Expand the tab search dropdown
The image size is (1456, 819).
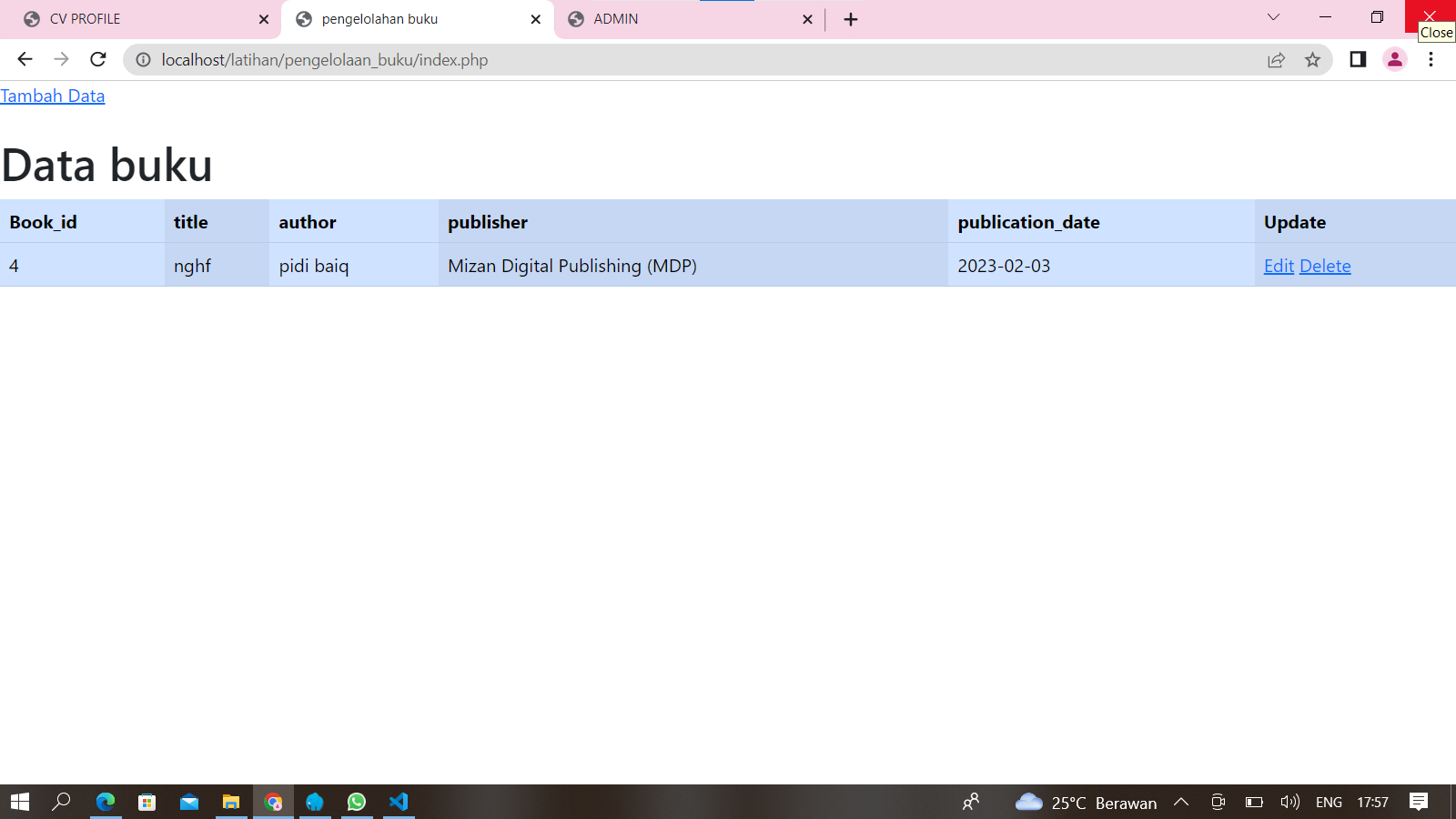coord(1273,17)
